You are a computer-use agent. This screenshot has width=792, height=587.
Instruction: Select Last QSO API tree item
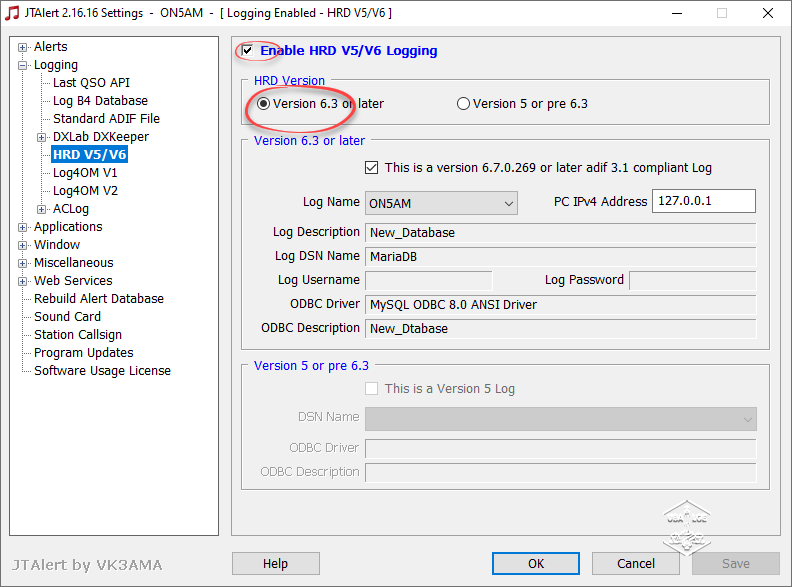91,82
